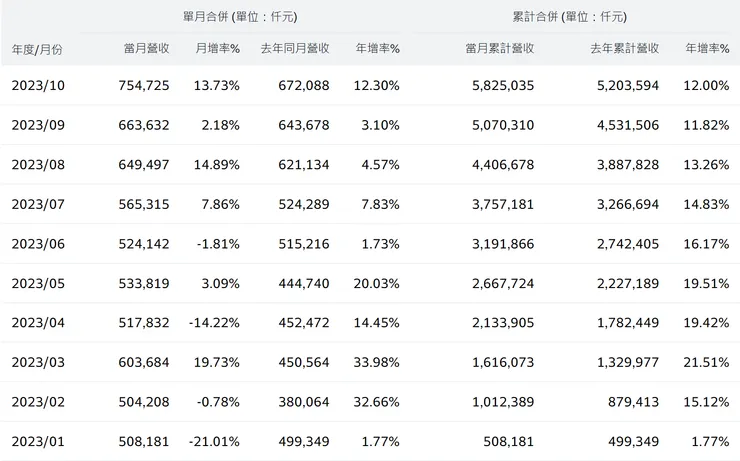Click the 去年同月營收 column header

tap(294, 48)
